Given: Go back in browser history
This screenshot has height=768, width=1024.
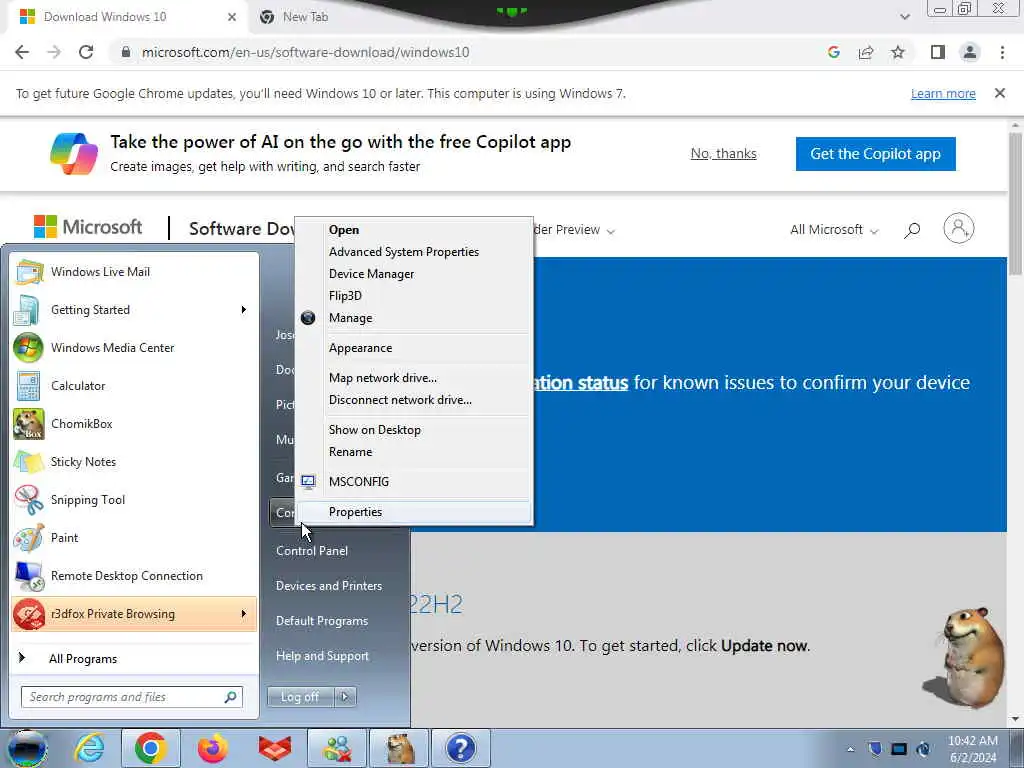Looking at the screenshot, I should coord(22,52).
